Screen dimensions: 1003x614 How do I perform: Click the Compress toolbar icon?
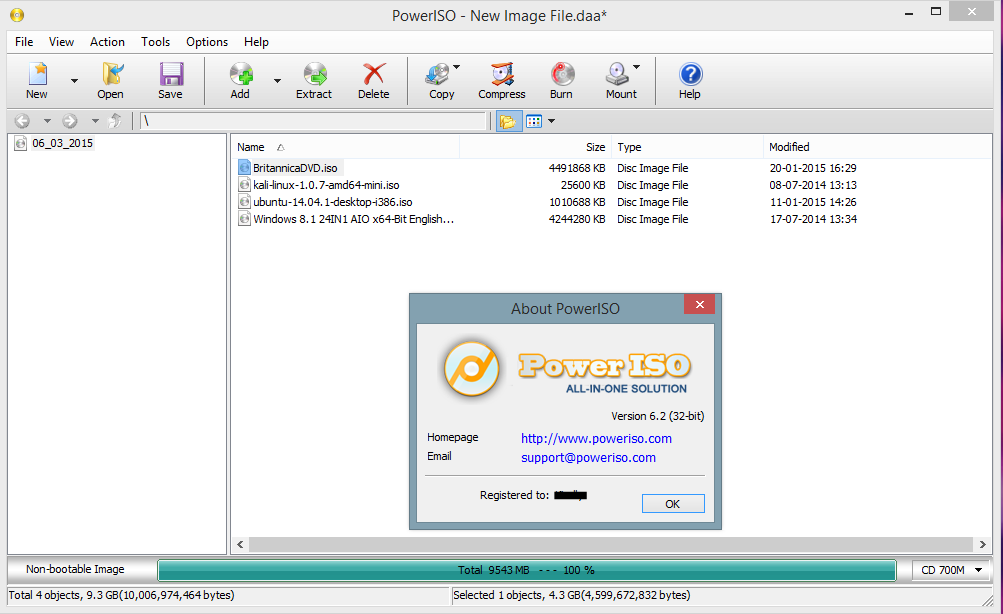(502, 74)
